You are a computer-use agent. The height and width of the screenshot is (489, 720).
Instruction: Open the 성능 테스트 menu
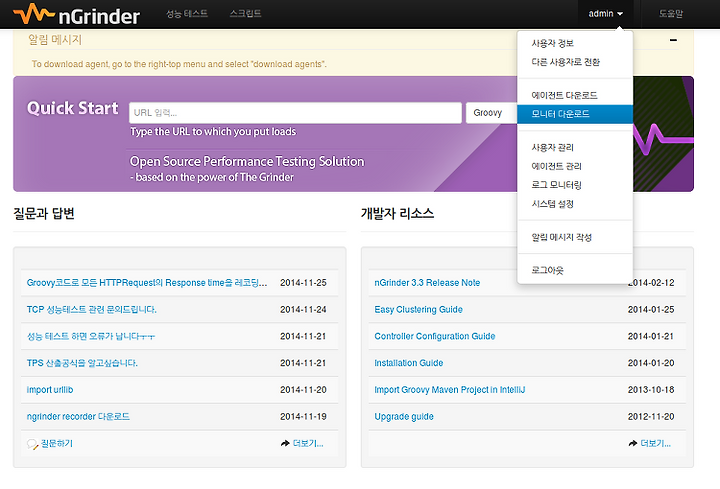click(187, 14)
